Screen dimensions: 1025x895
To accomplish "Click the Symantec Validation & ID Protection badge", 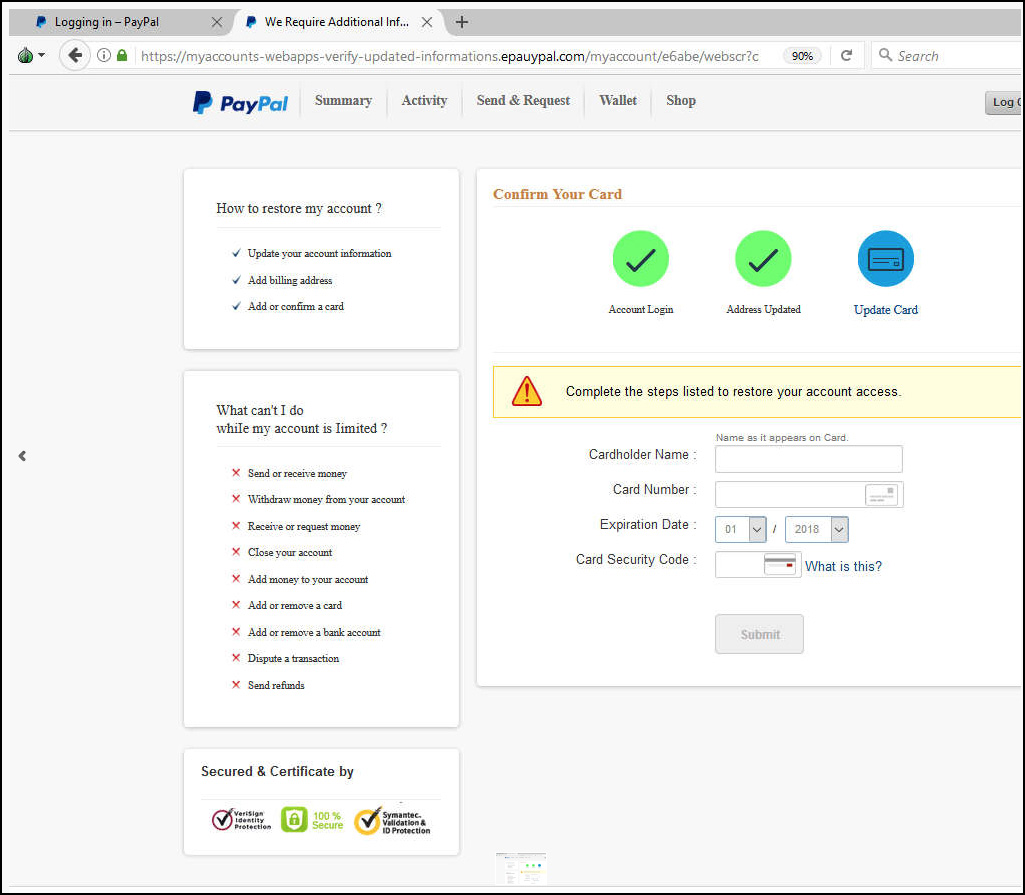I will [x=392, y=821].
